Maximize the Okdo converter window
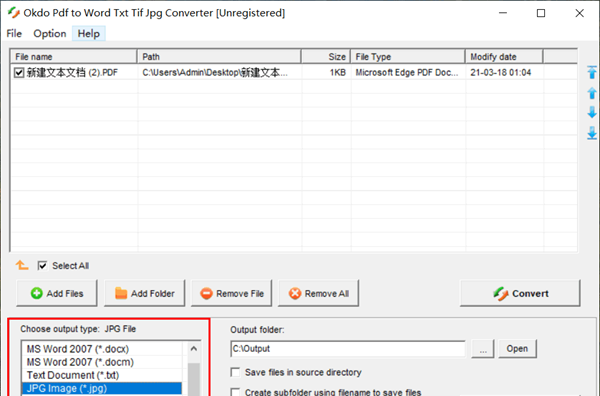 (541, 13)
